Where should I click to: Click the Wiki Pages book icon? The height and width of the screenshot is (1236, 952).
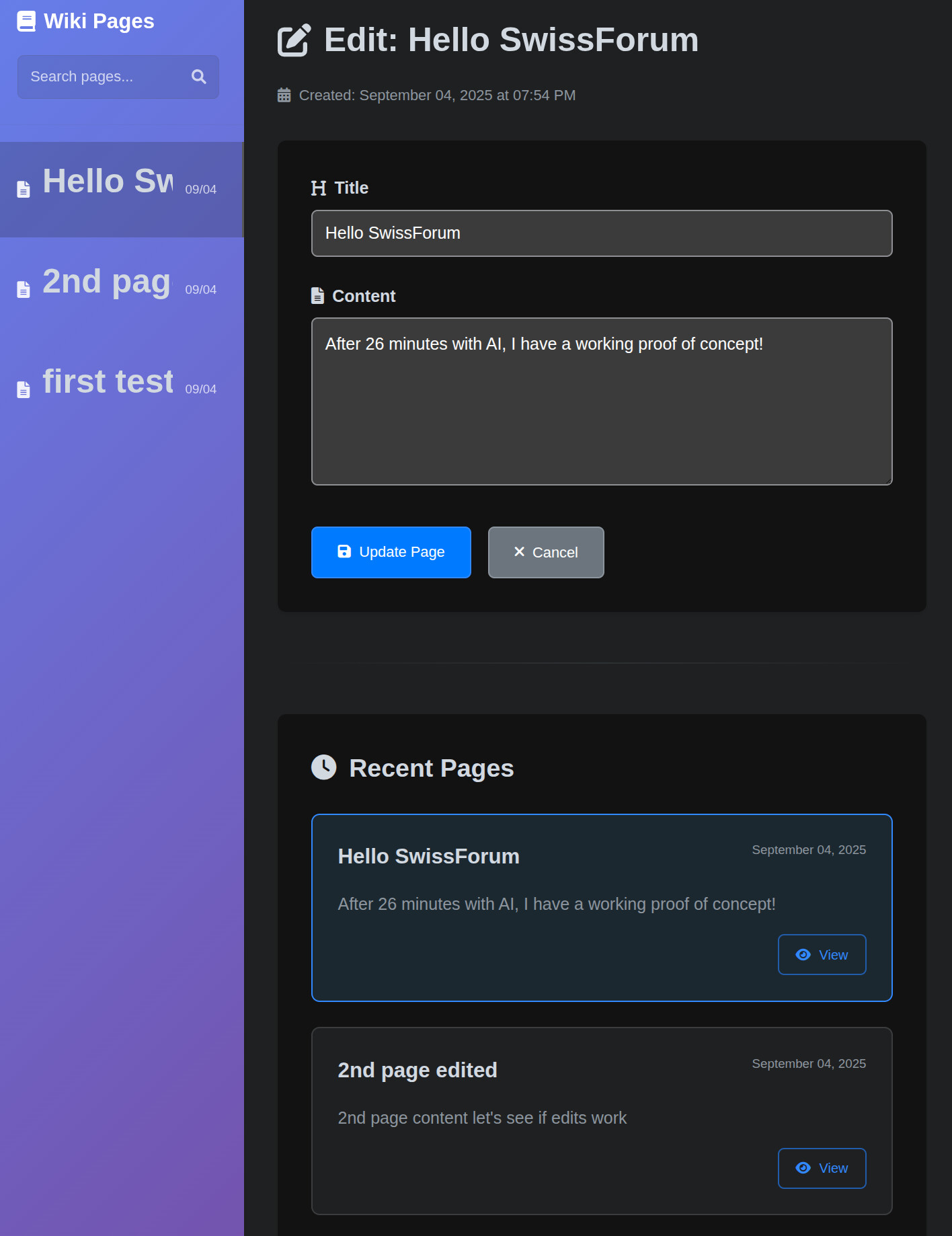coord(26,22)
